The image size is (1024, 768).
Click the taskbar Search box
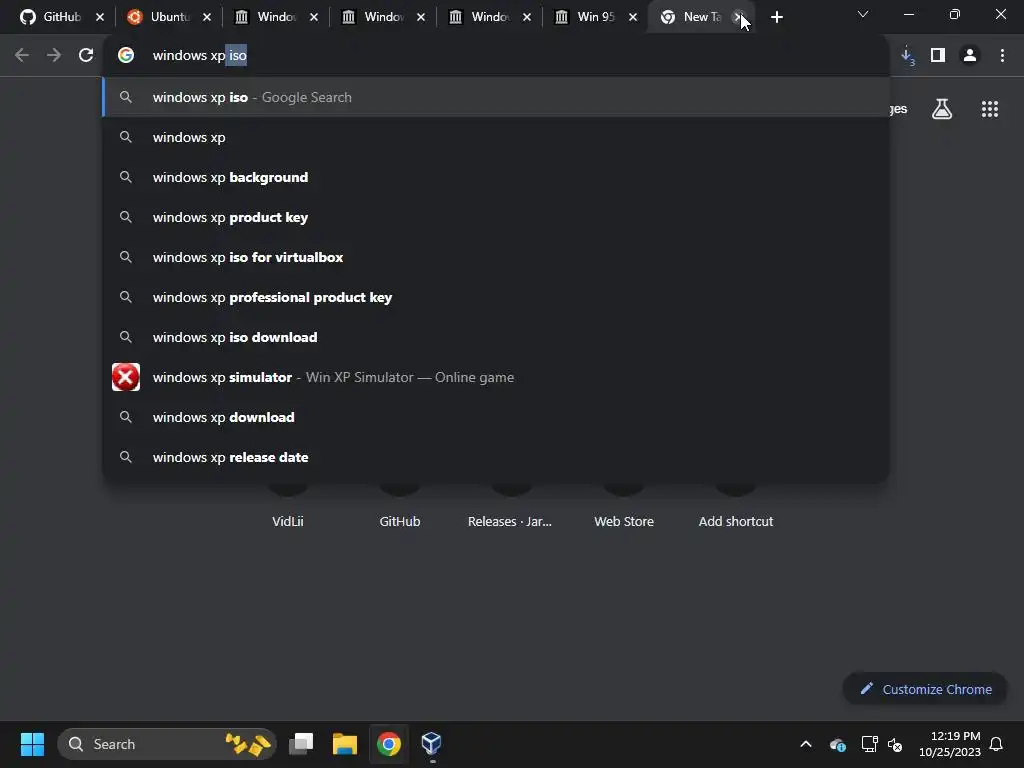[x=167, y=744]
